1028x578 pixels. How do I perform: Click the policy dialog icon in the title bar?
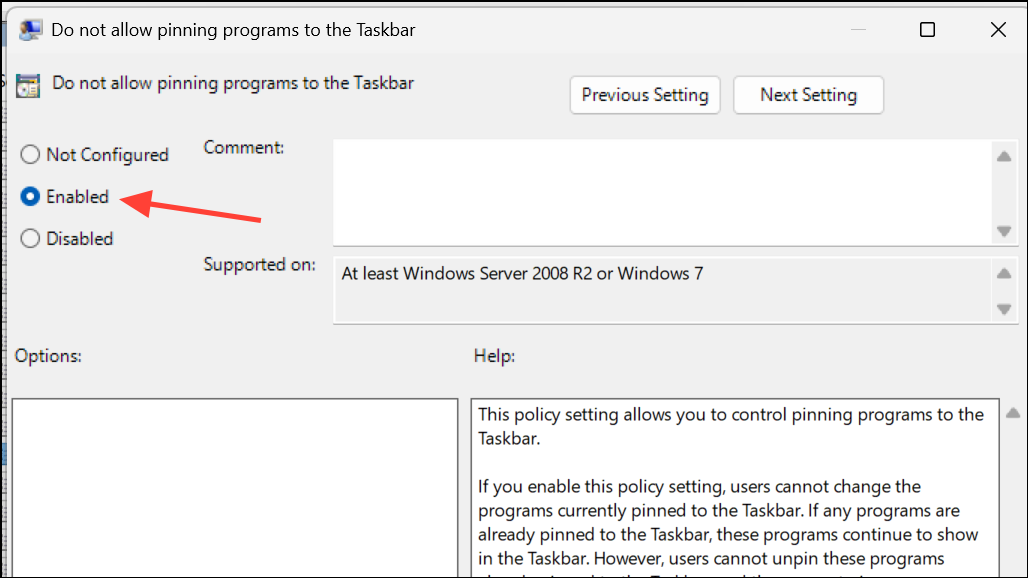(29, 29)
